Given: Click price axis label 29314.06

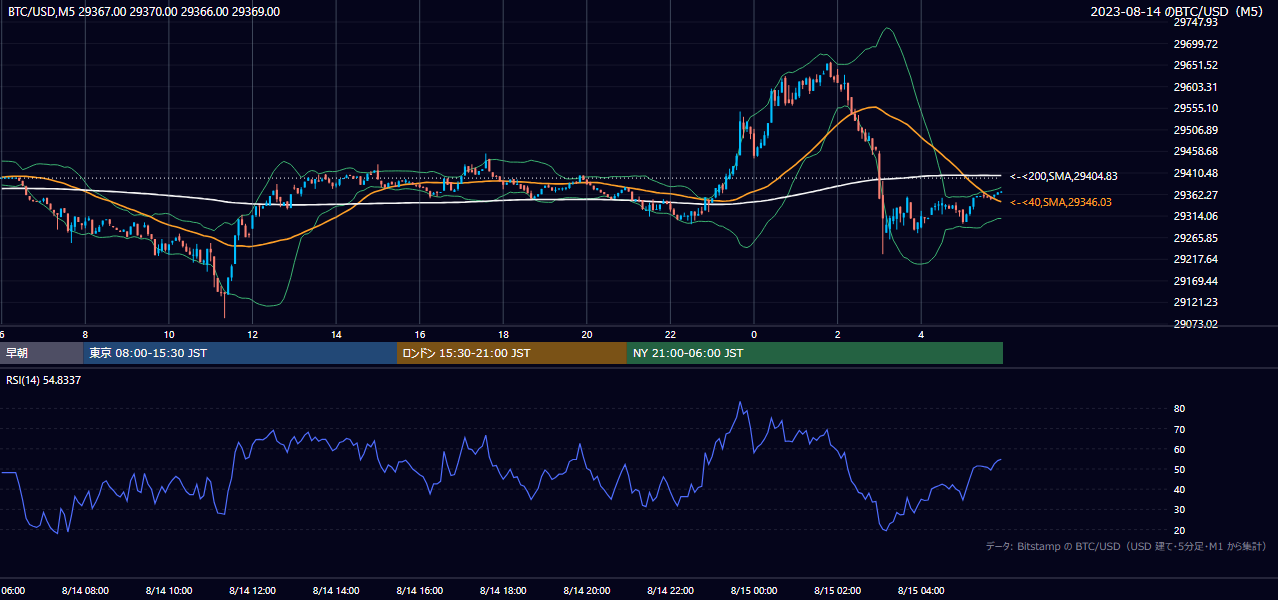Looking at the screenshot, I should [x=1195, y=216].
